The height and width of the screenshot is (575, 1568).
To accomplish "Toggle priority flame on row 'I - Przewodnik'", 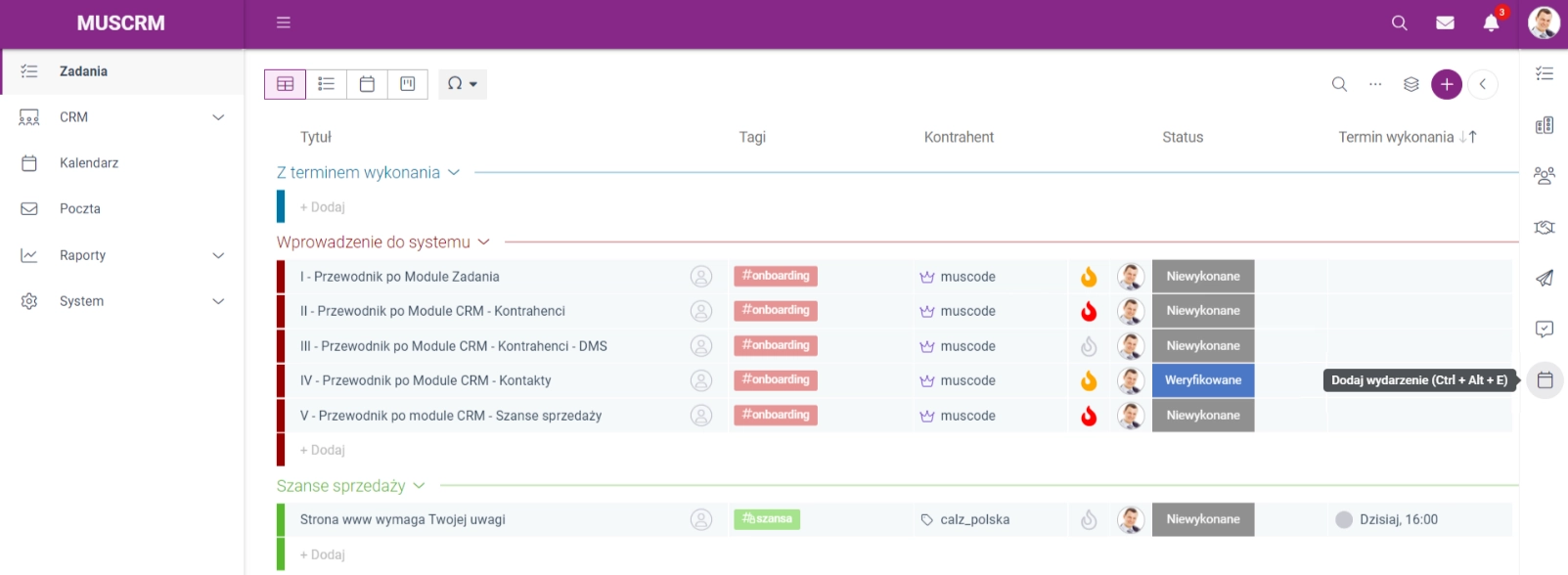I will (x=1089, y=277).
